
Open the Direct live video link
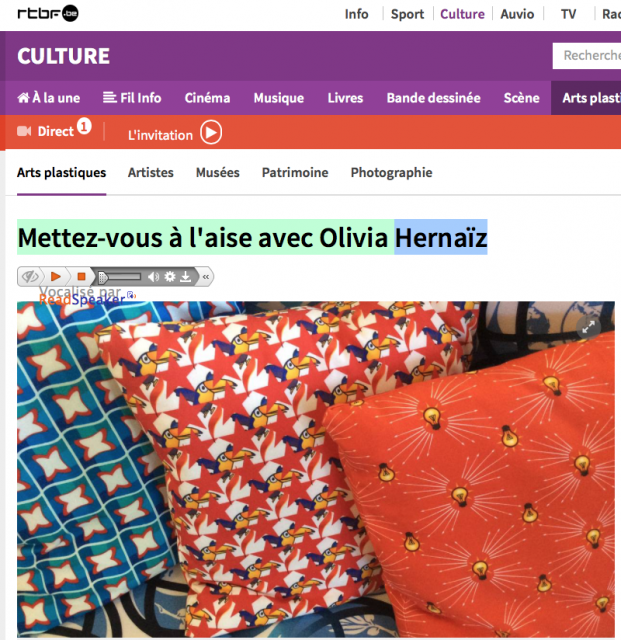click(54, 131)
